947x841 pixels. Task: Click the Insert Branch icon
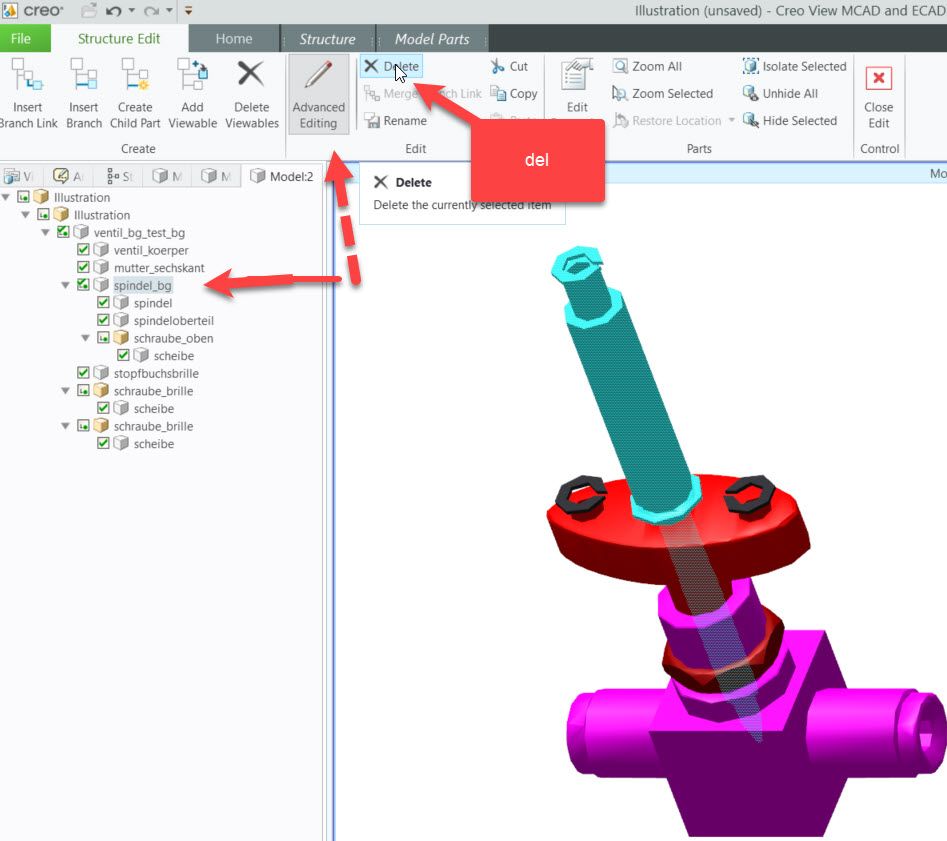[83, 76]
